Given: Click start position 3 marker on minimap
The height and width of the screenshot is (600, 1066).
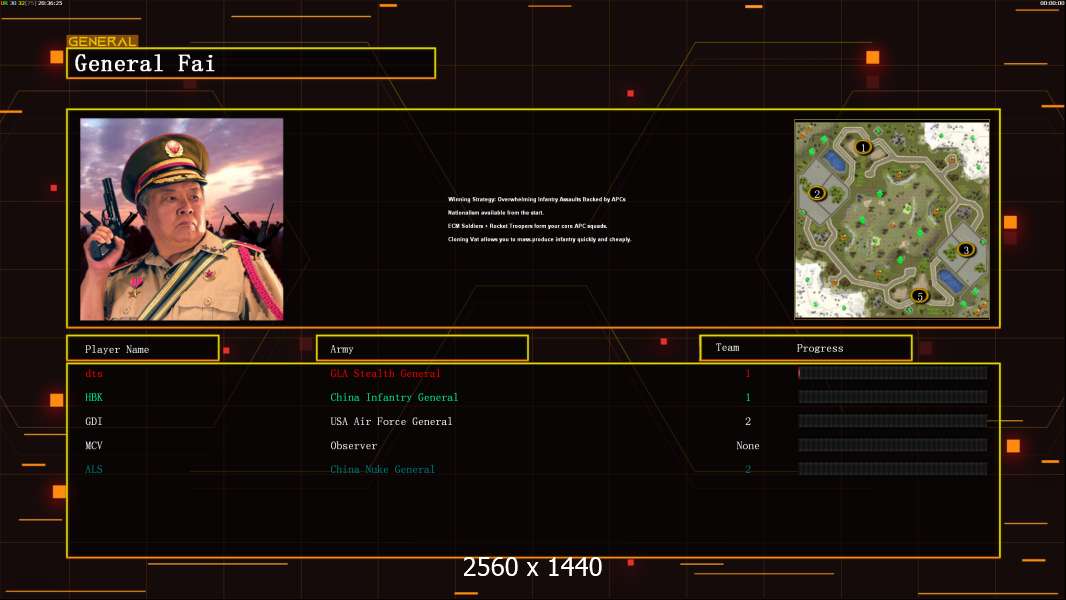Looking at the screenshot, I should click(966, 249).
